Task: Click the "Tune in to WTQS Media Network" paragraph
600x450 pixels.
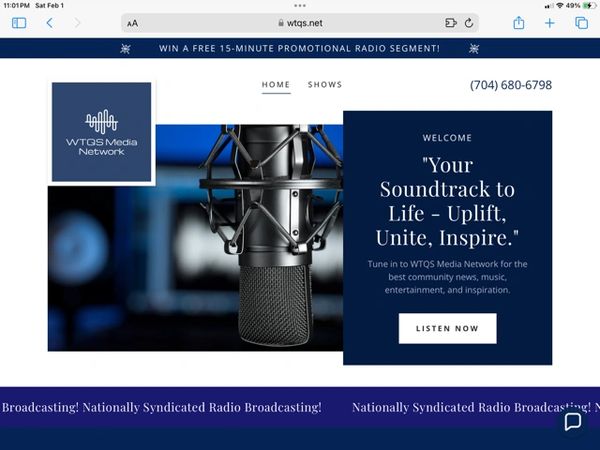Action: (447, 277)
